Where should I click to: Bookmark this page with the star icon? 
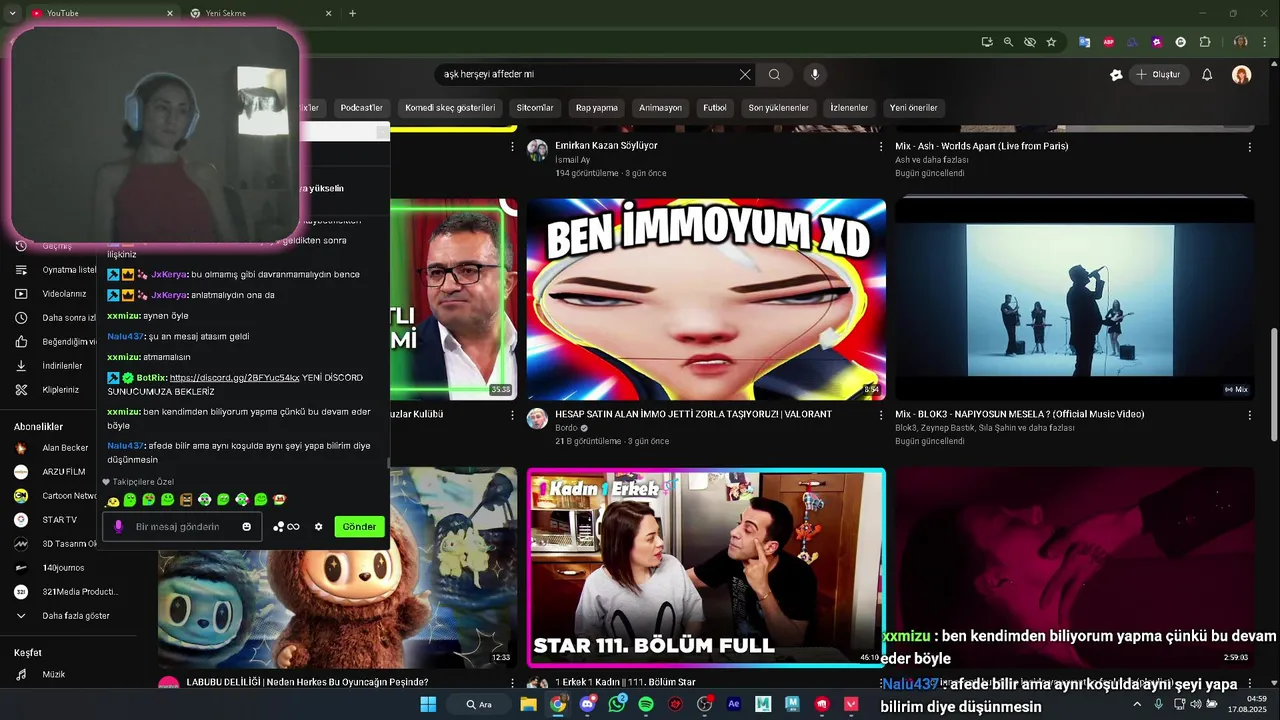pos(1051,42)
